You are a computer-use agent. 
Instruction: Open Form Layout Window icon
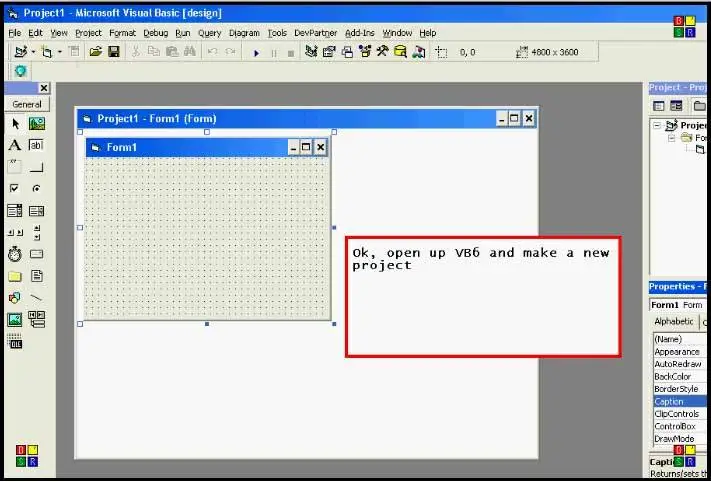click(347, 52)
